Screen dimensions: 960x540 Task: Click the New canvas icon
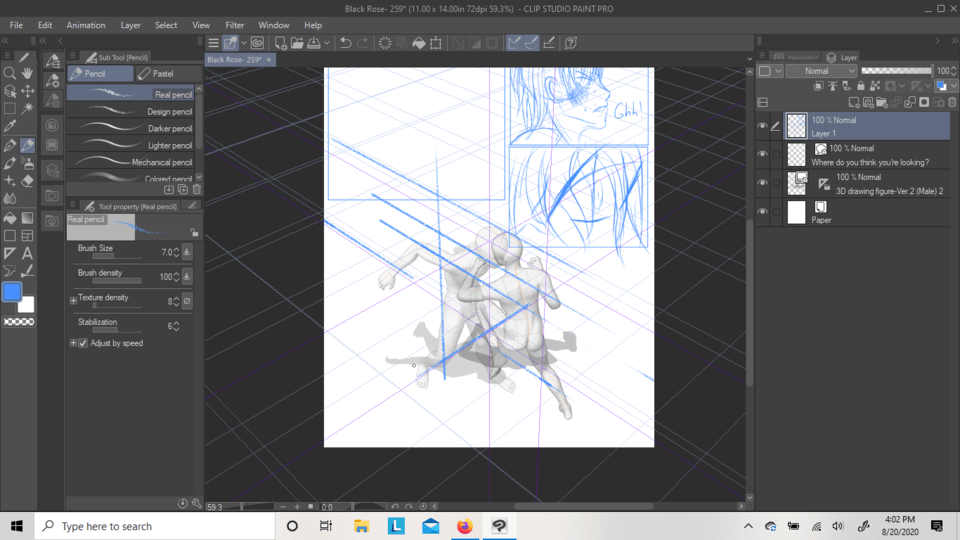pos(280,43)
